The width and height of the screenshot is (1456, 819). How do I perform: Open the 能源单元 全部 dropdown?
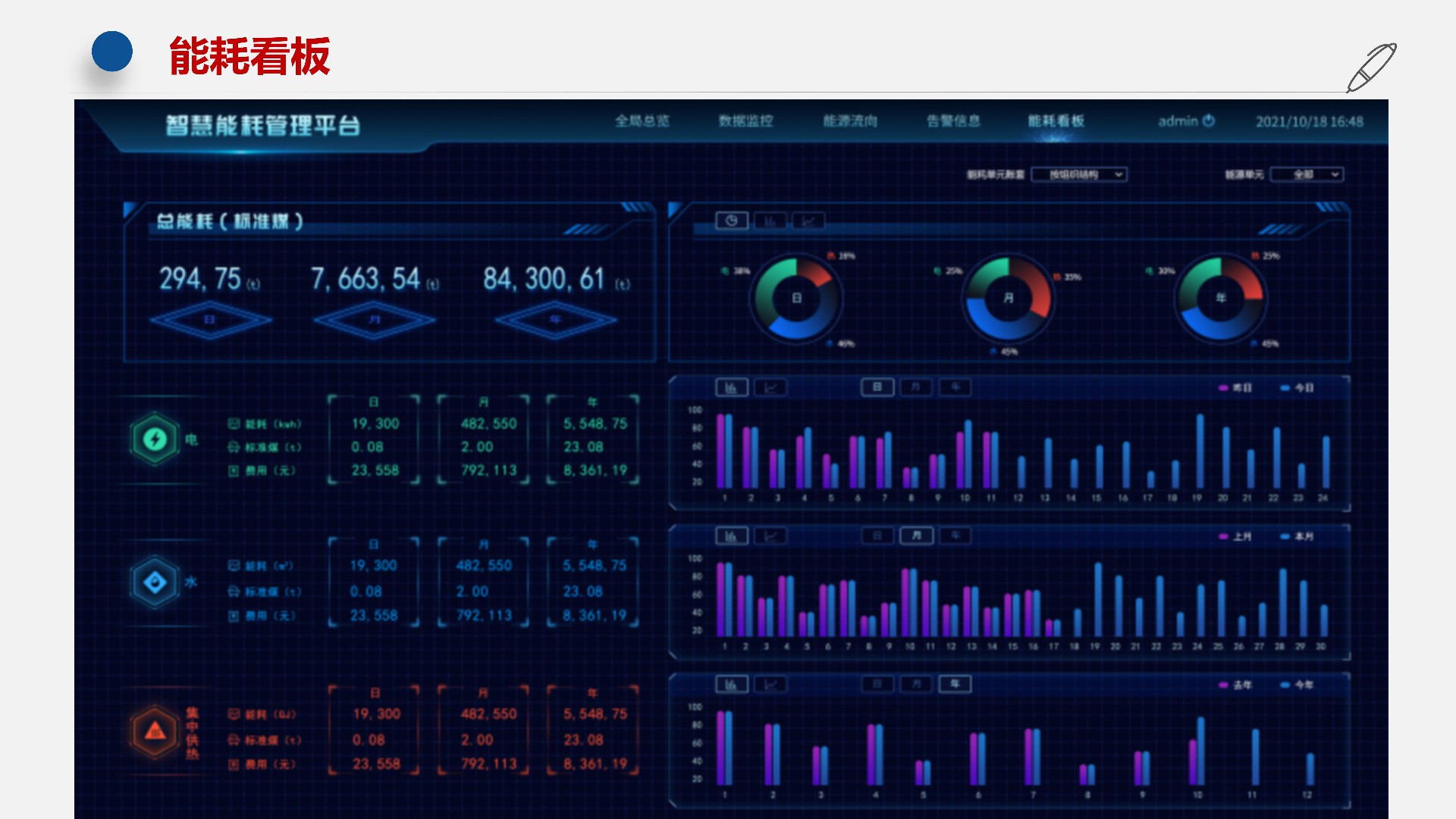click(1307, 174)
